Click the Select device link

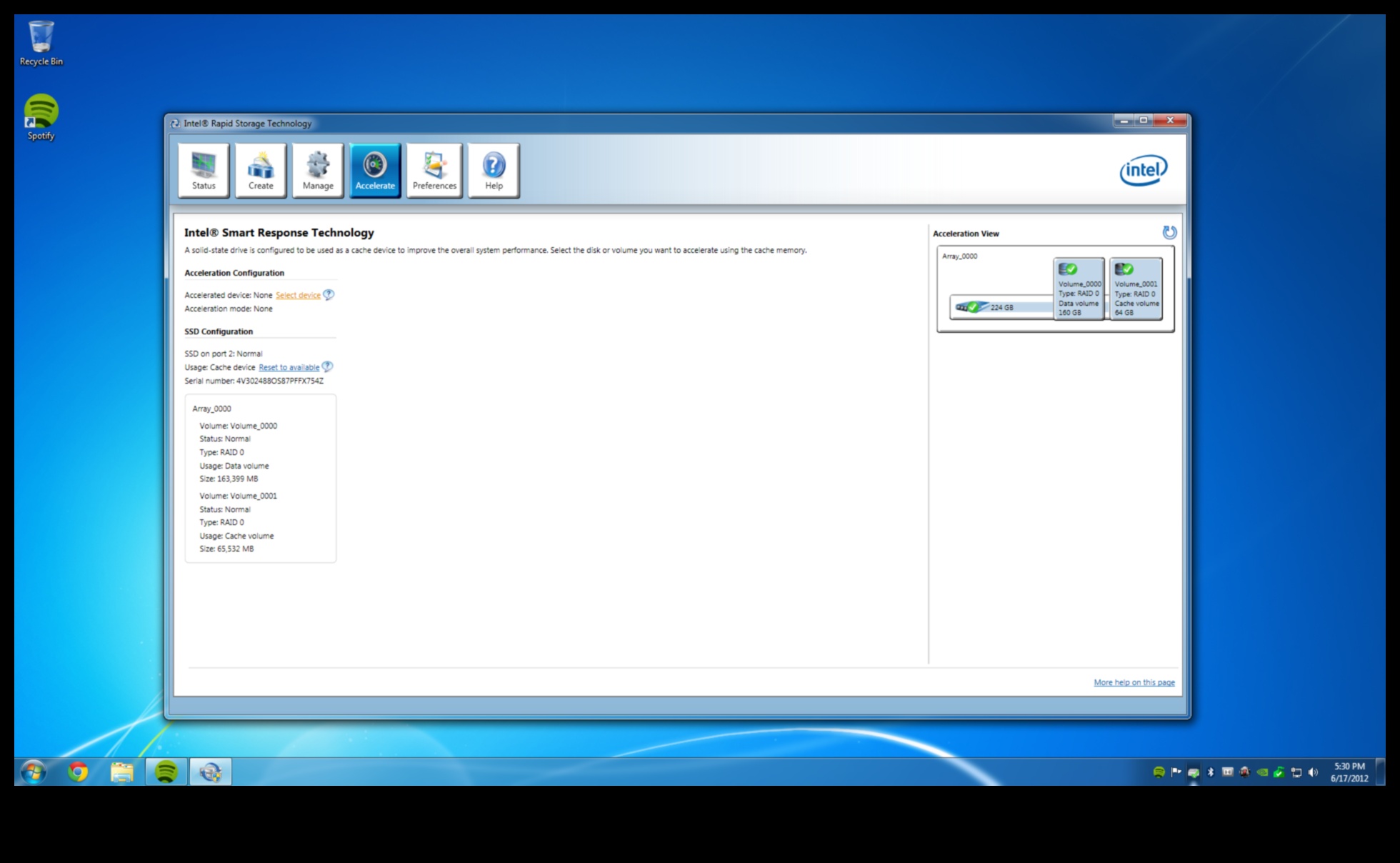click(x=298, y=295)
